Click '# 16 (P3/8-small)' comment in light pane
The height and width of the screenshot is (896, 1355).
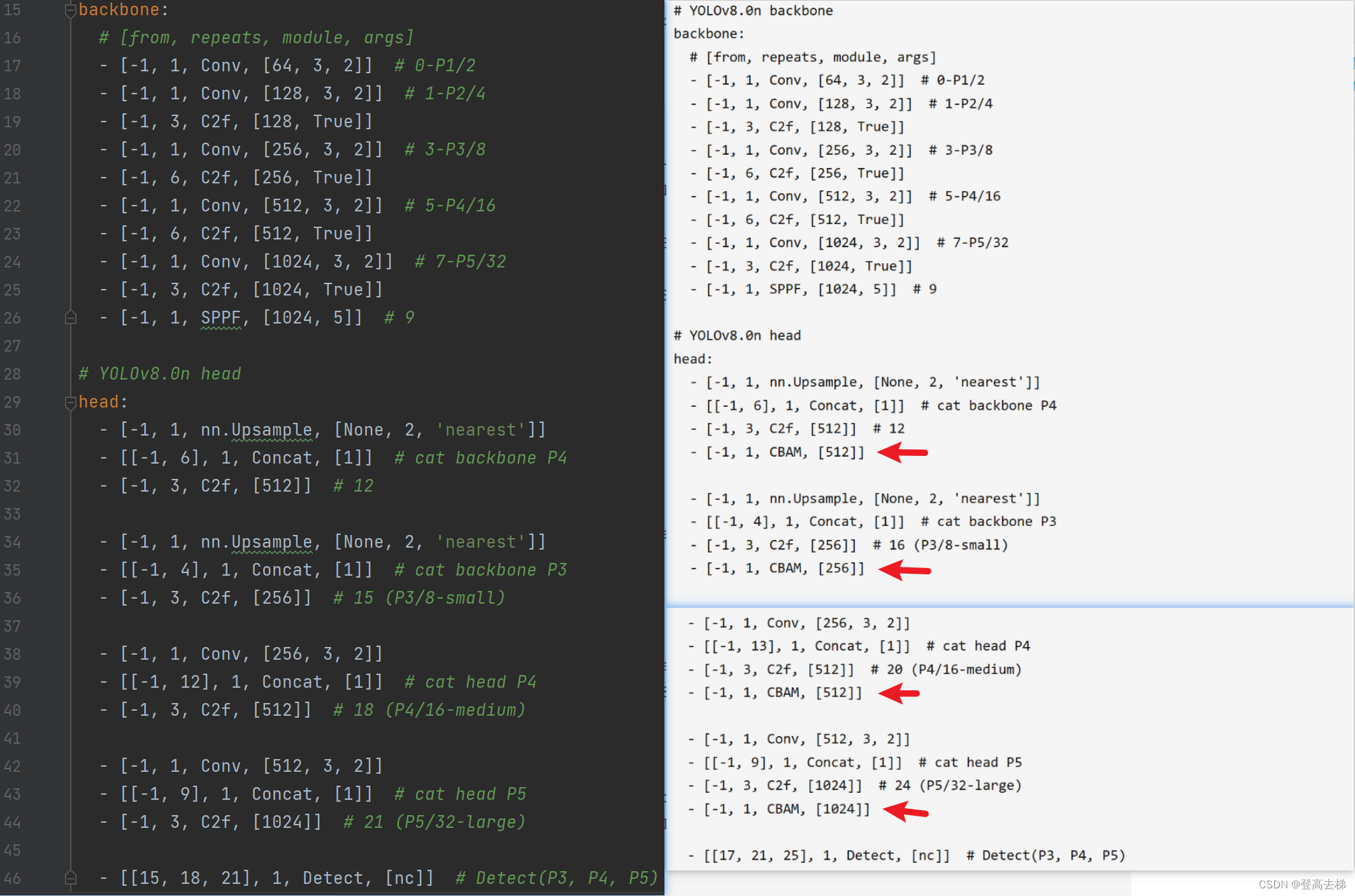coord(940,545)
